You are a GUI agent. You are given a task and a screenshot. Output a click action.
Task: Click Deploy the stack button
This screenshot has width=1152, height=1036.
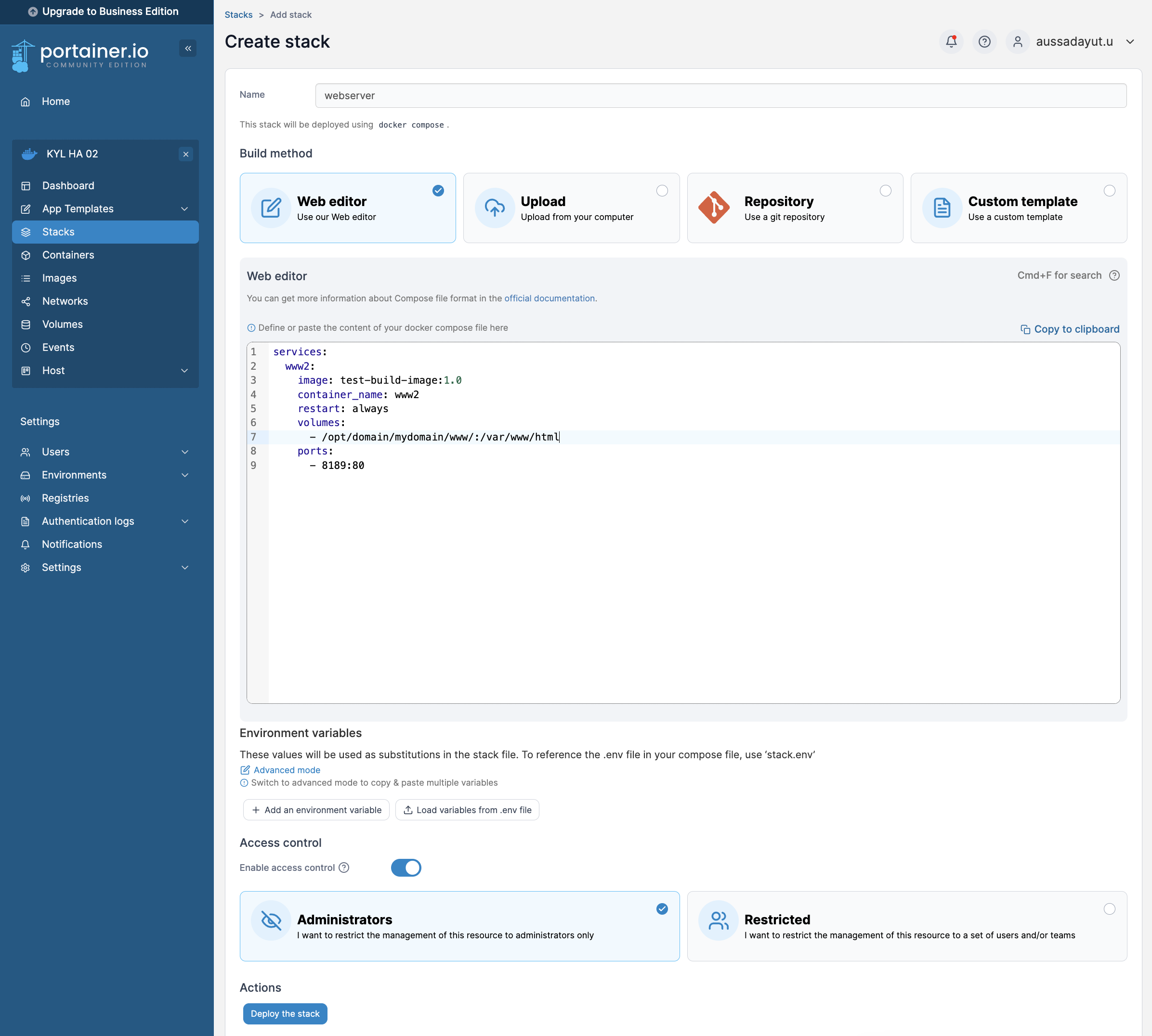tap(285, 1014)
